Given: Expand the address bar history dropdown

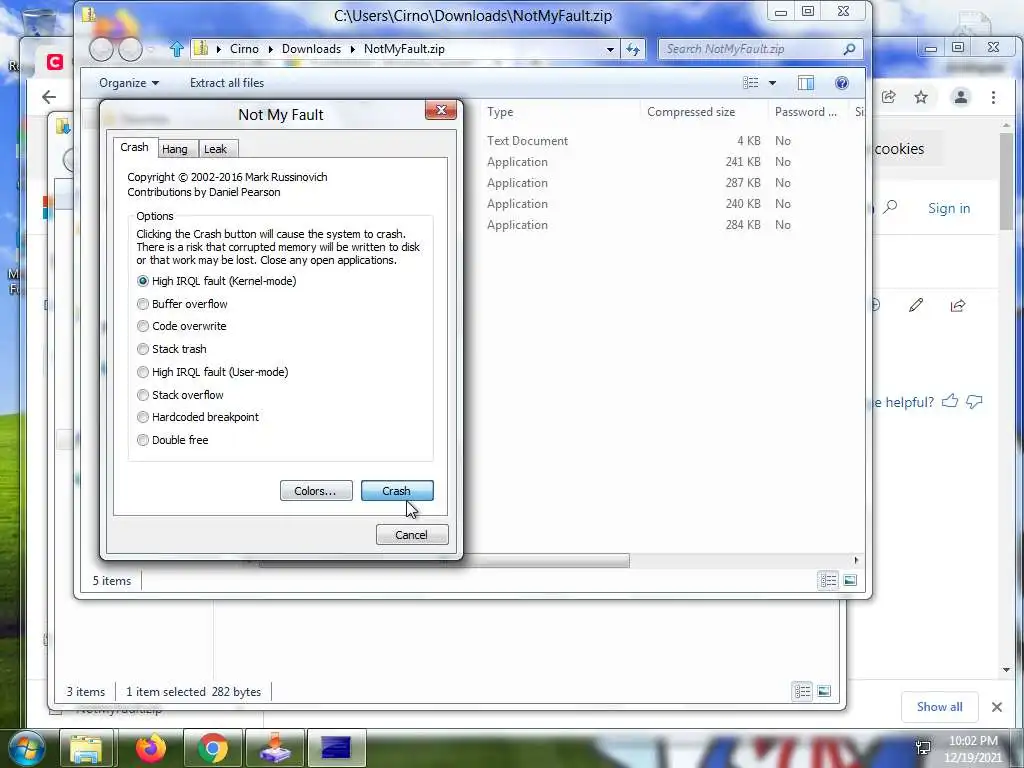Looking at the screenshot, I should 610,49.
